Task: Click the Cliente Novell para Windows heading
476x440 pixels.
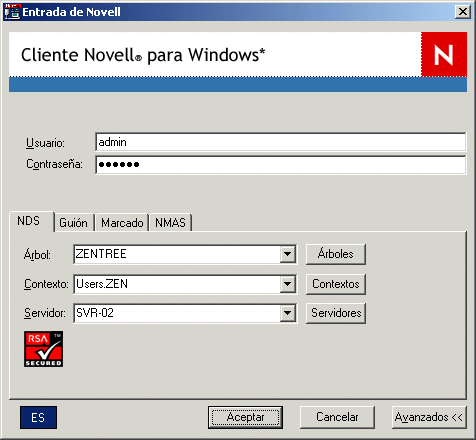Action: pos(143,55)
